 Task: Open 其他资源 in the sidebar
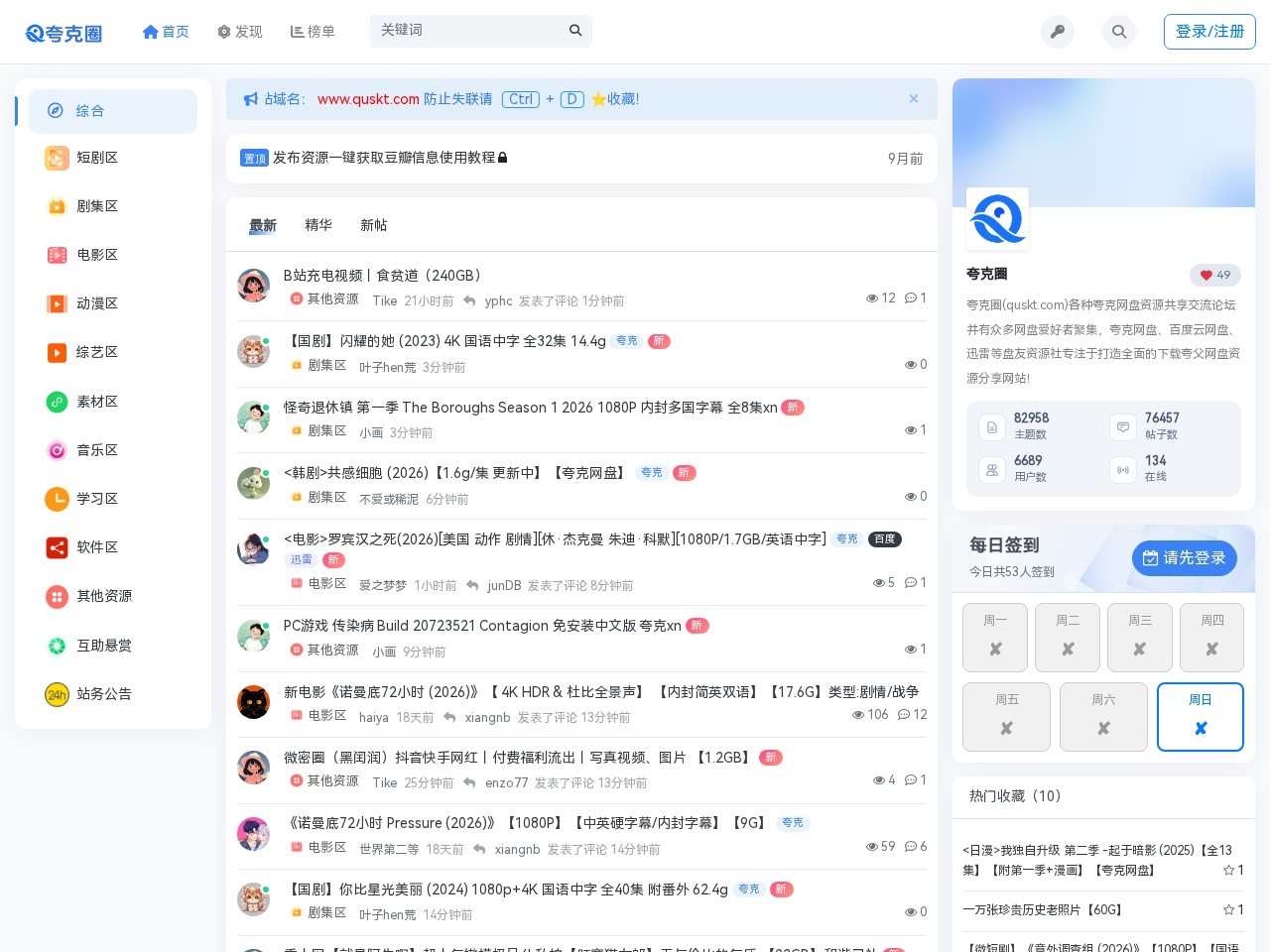click(113, 596)
